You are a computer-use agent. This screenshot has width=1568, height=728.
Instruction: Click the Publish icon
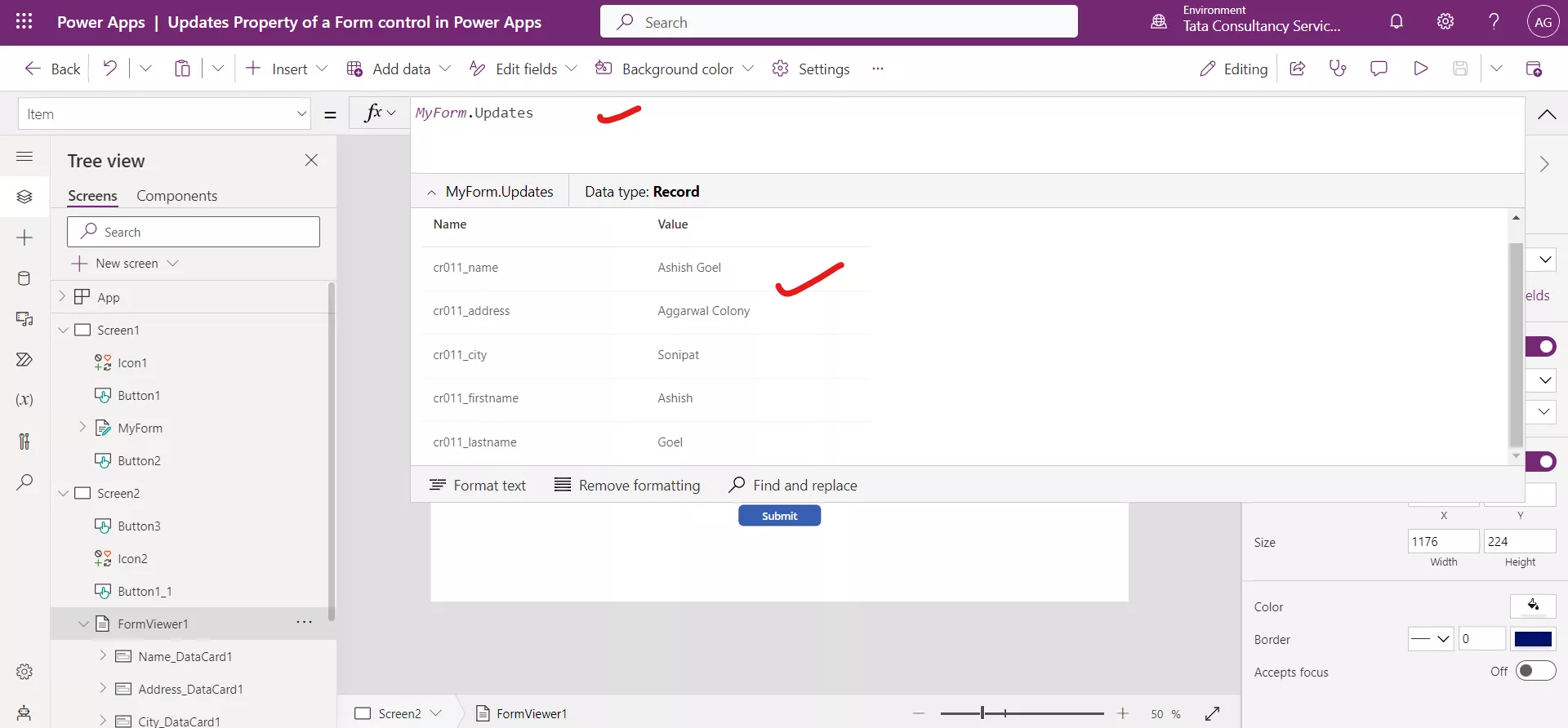1535,69
